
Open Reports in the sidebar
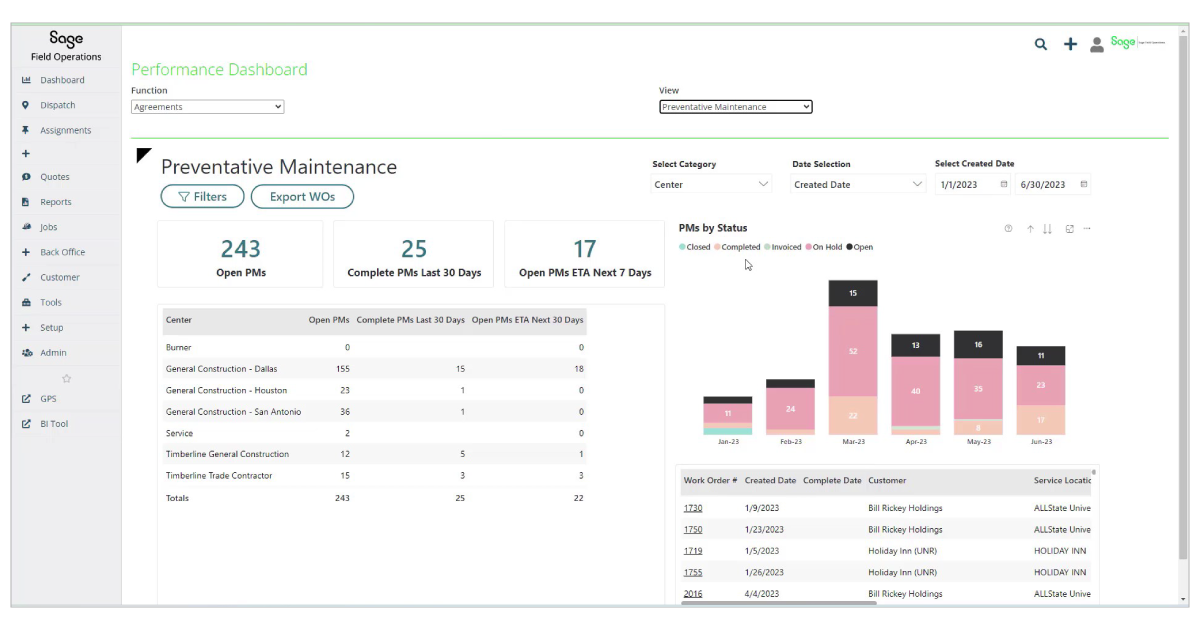pos(56,202)
